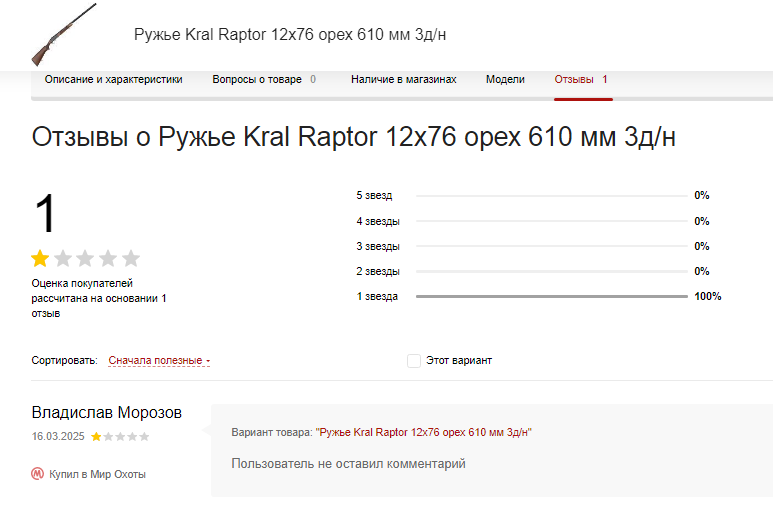Image resolution: width=773 pixels, height=511 pixels.
Task: Open the Сначала полезные sort dropdown
Action: [159, 360]
